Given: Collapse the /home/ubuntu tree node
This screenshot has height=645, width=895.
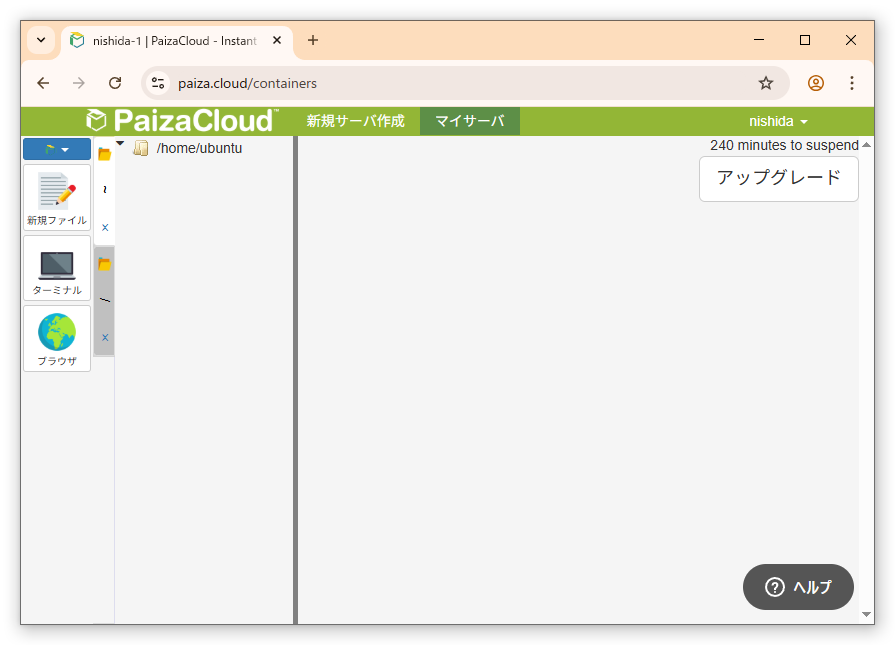Looking at the screenshot, I should click(120, 142).
